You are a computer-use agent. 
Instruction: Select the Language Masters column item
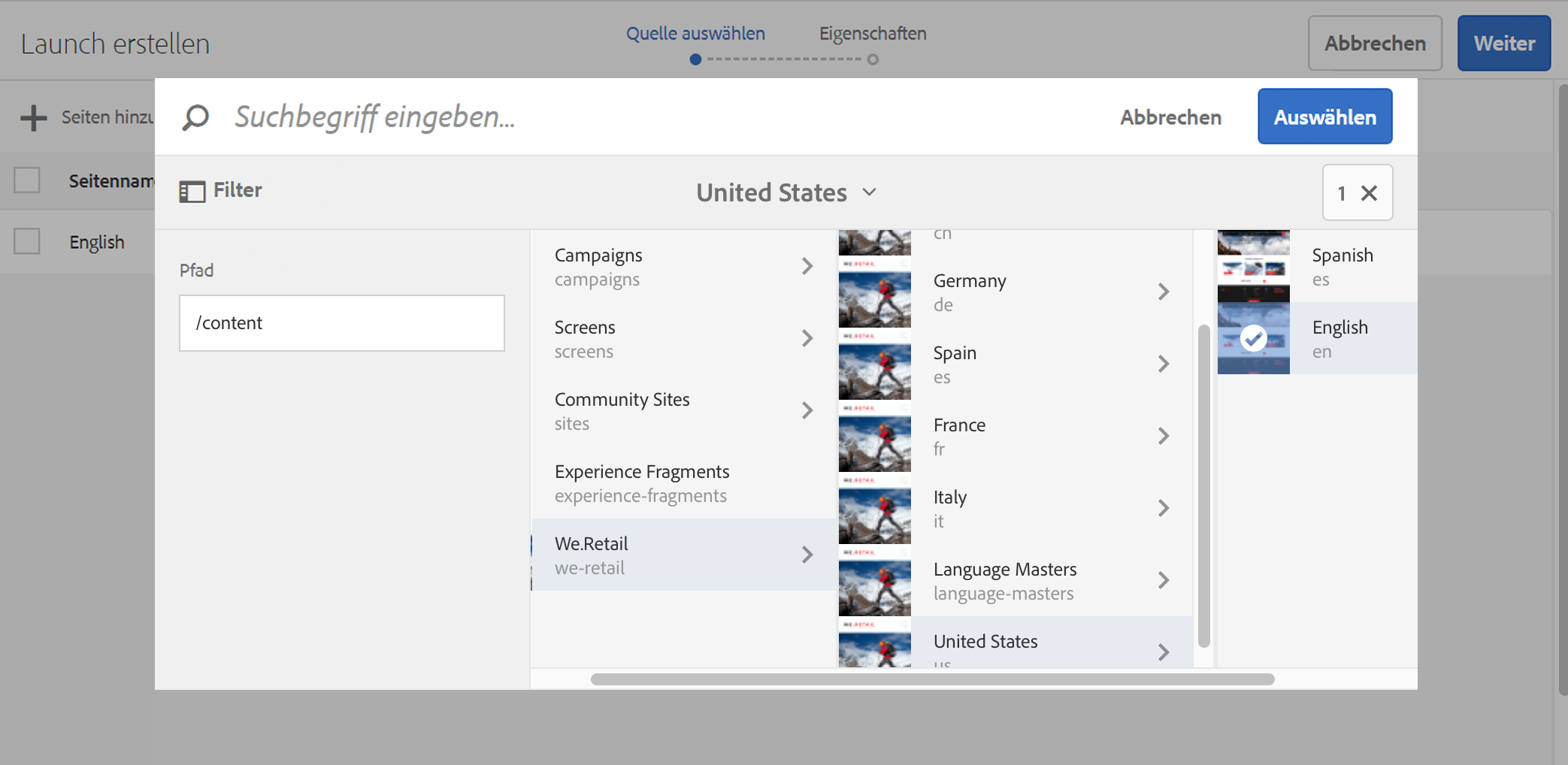point(1016,581)
